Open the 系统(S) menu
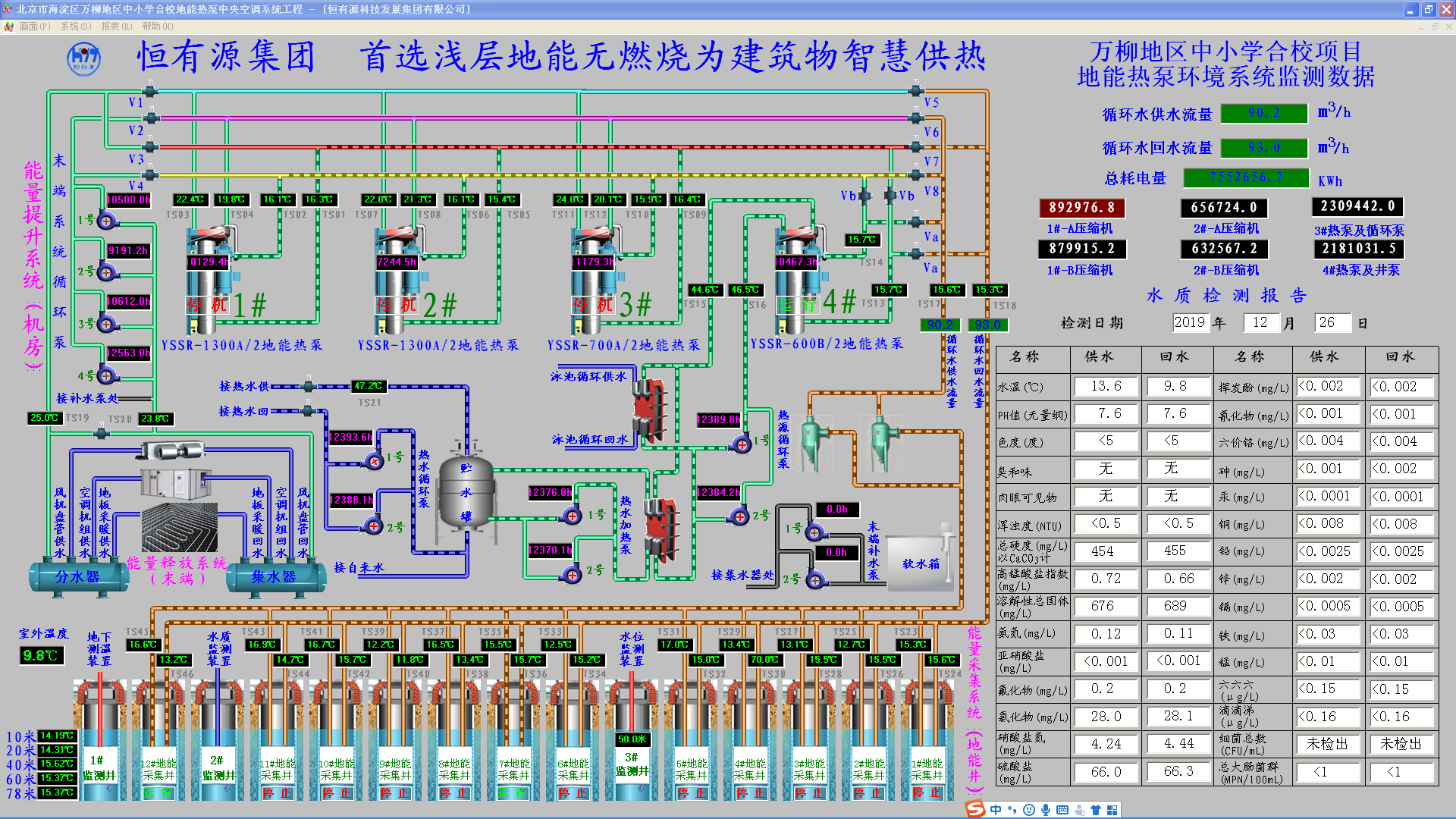 (75, 26)
